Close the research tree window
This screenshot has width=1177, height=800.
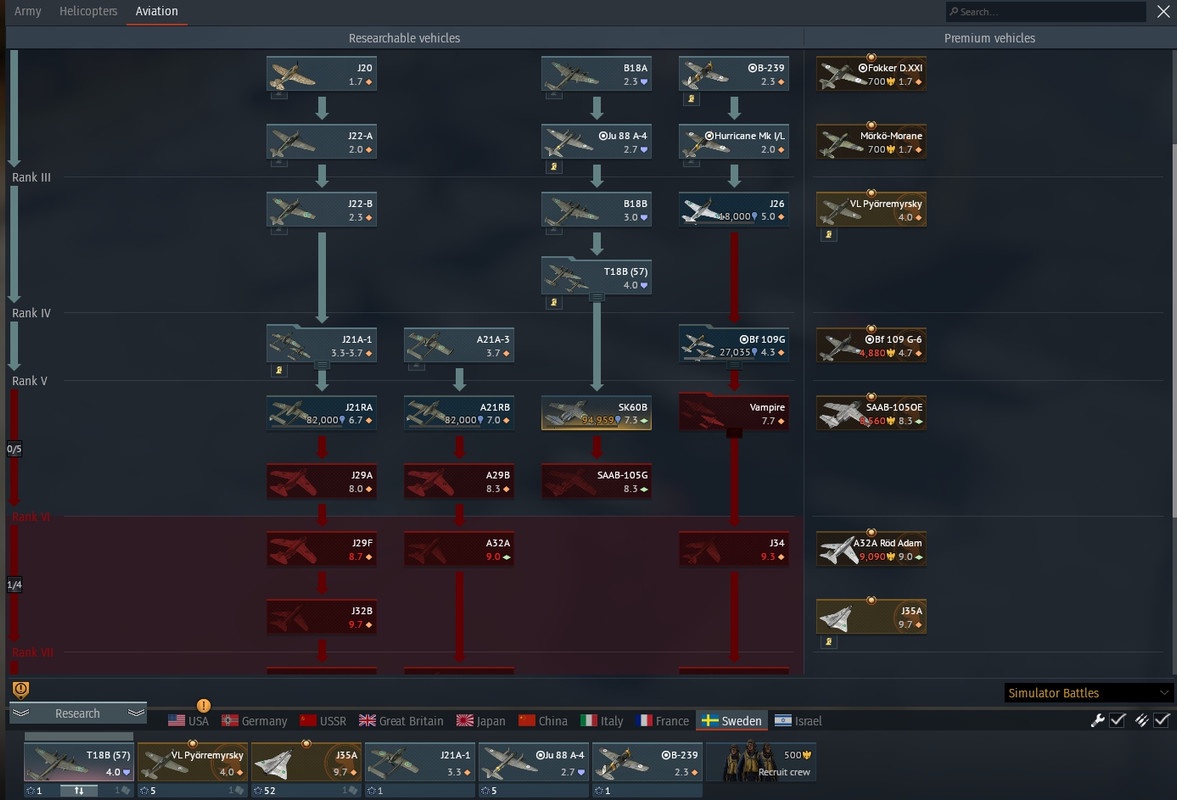1163,11
